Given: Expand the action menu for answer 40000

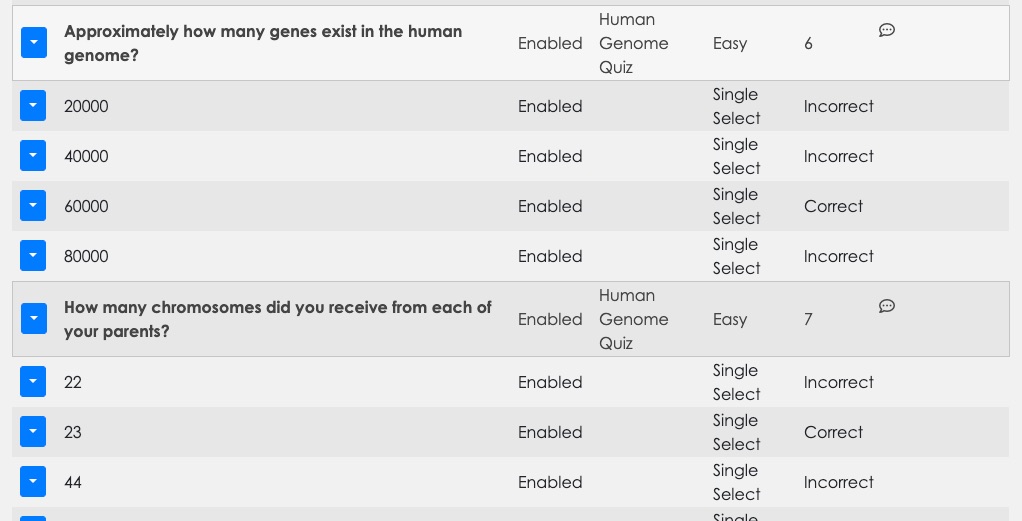Looking at the screenshot, I should pyautogui.click(x=33, y=156).
